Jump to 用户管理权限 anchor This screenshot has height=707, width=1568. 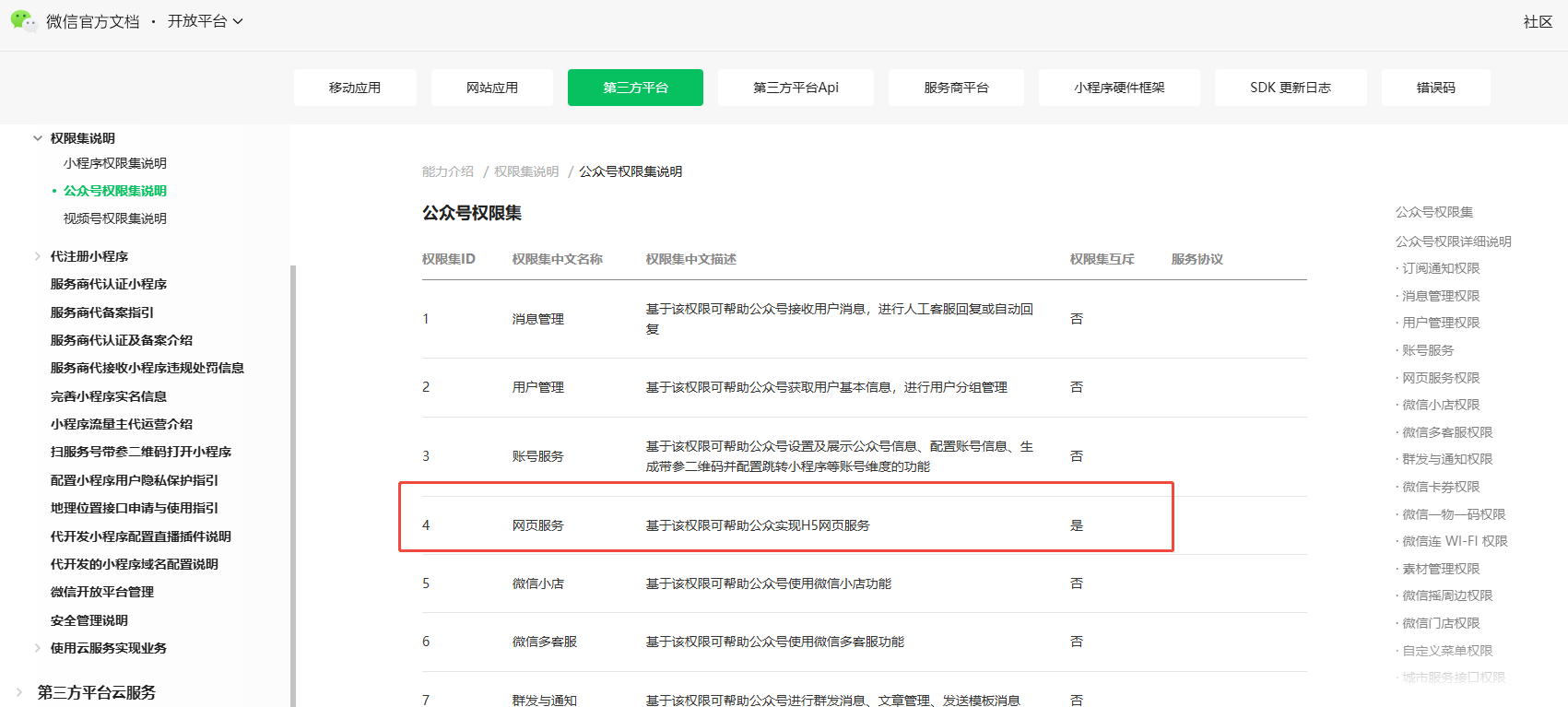click(x=1441, y=323)
